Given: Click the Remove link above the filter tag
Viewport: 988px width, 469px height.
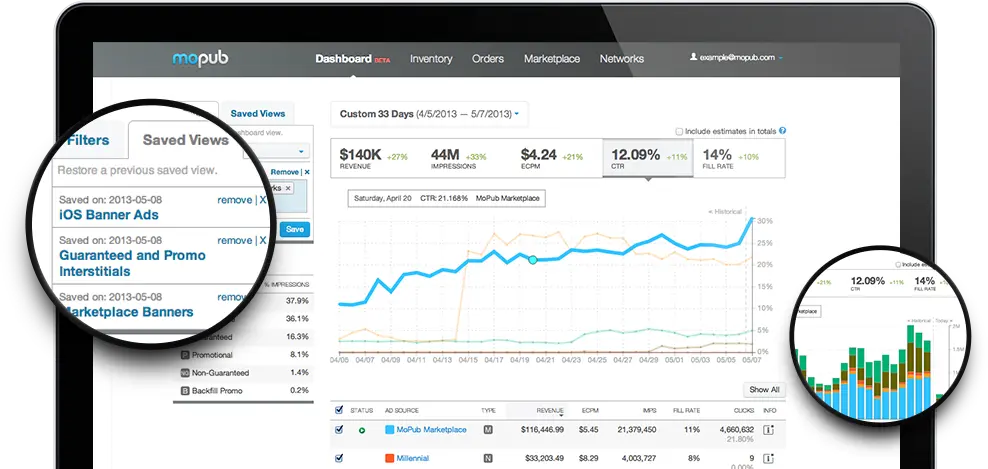Looking at the screenshot, I should pos(284,172).
